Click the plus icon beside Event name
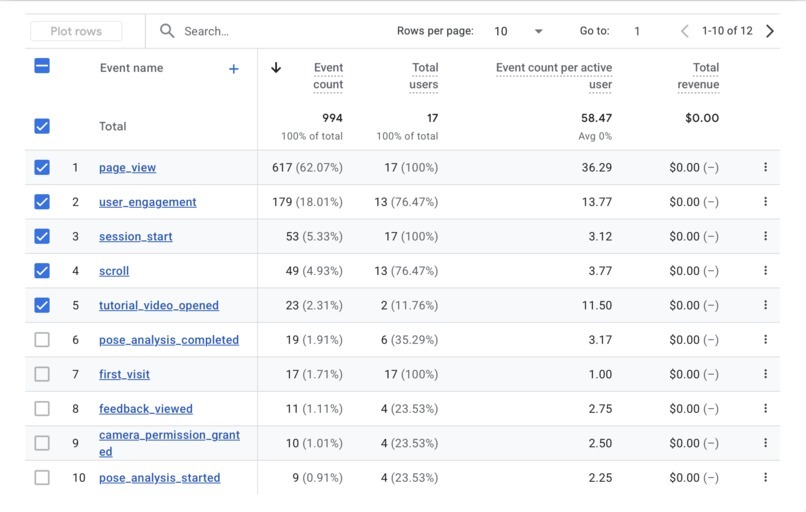 pyautogui.click(x=233, y=69)
